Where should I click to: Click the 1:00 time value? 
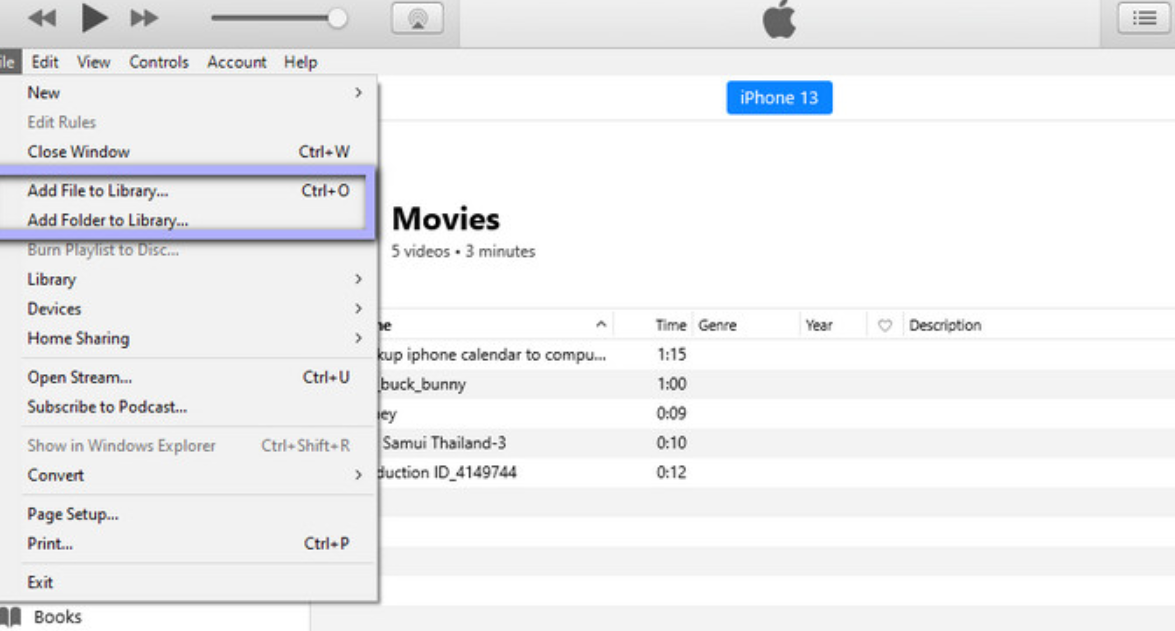[671, 384]
